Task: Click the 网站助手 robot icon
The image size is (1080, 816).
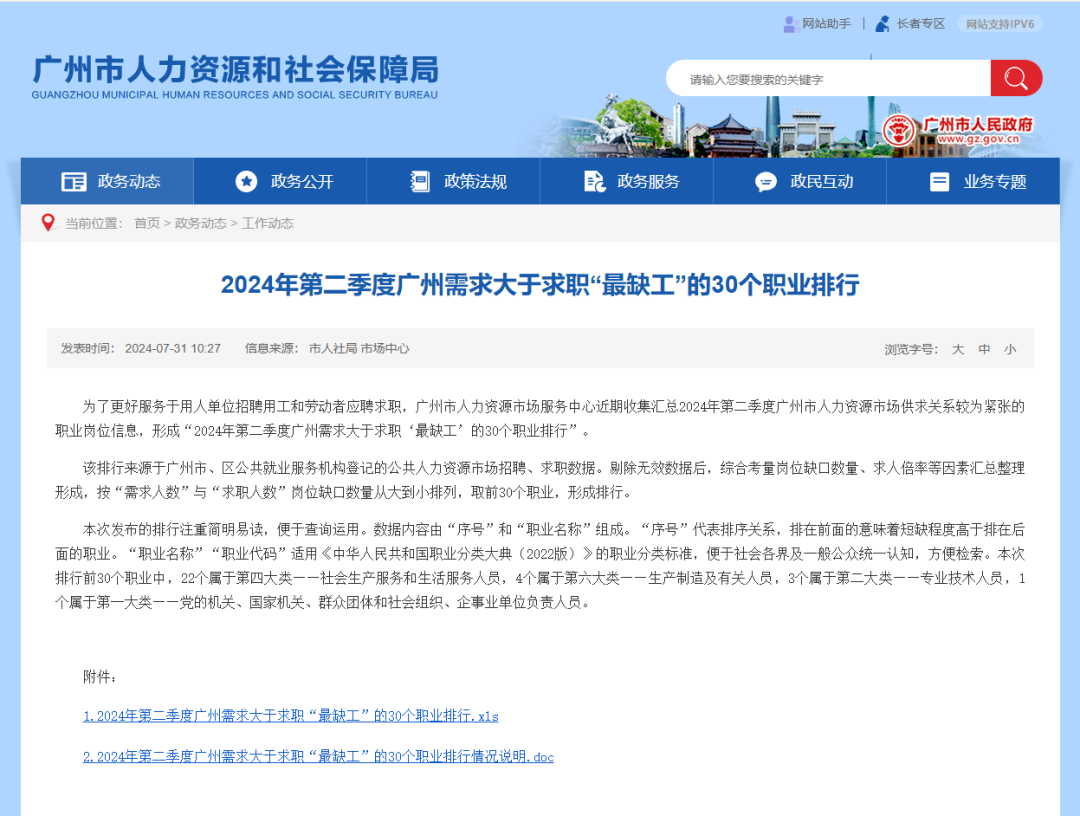Action: (x=790, y=23)
